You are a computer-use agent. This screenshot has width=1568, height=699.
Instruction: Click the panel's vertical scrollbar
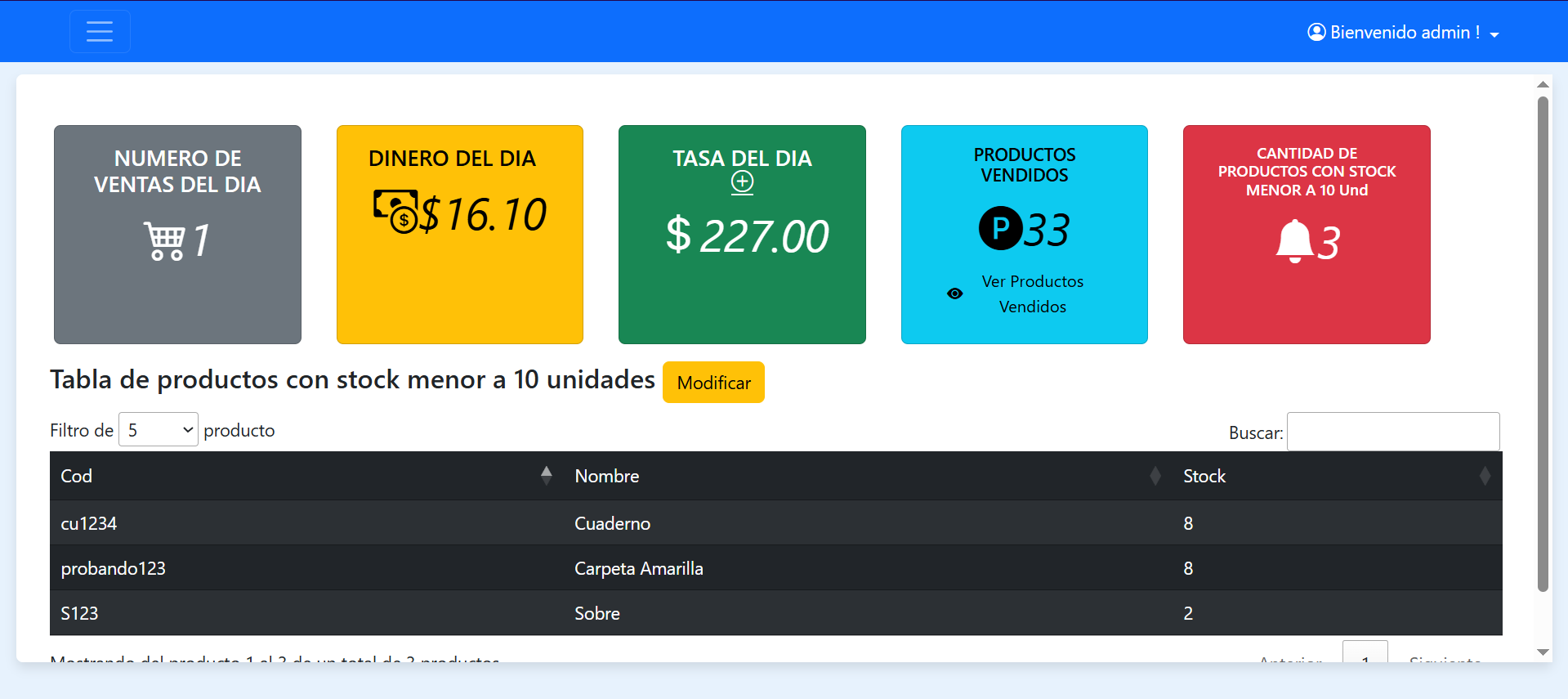click(x=1543, y=343)
